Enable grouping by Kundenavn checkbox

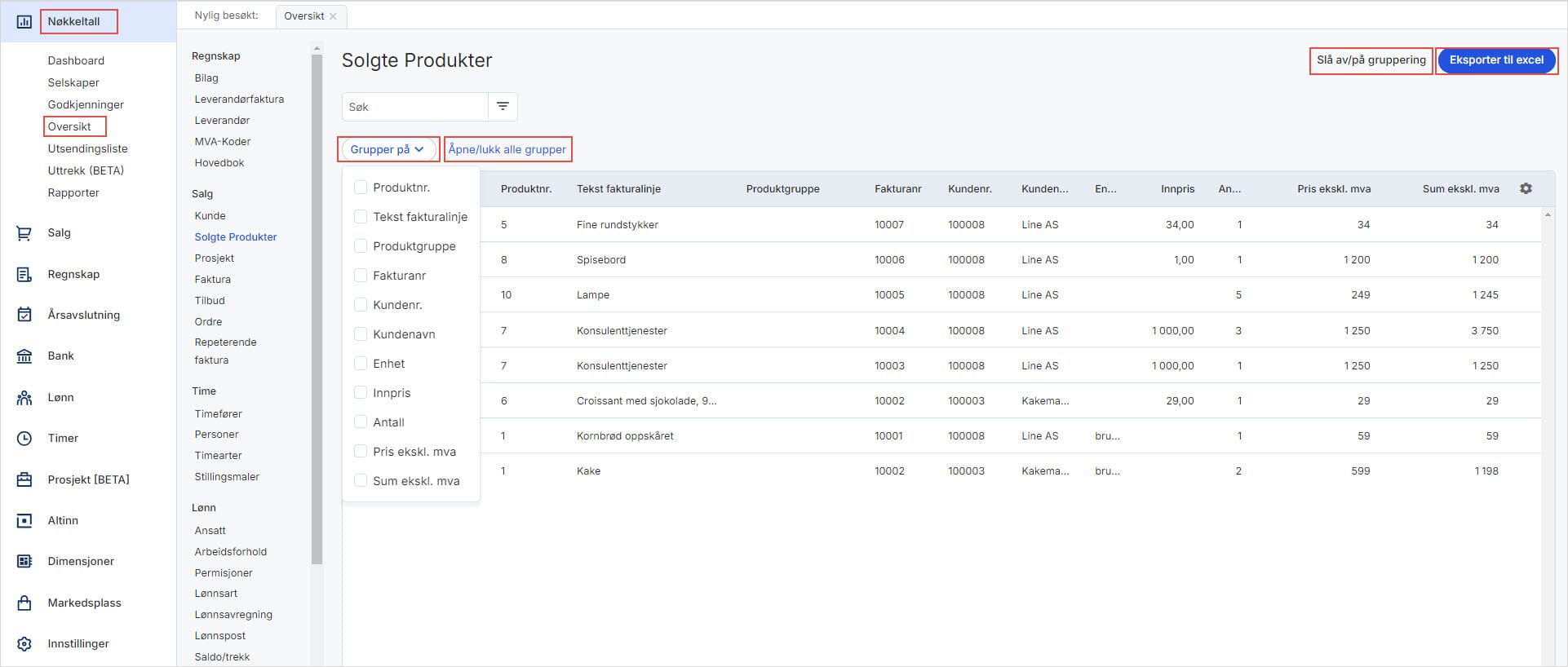361,334
